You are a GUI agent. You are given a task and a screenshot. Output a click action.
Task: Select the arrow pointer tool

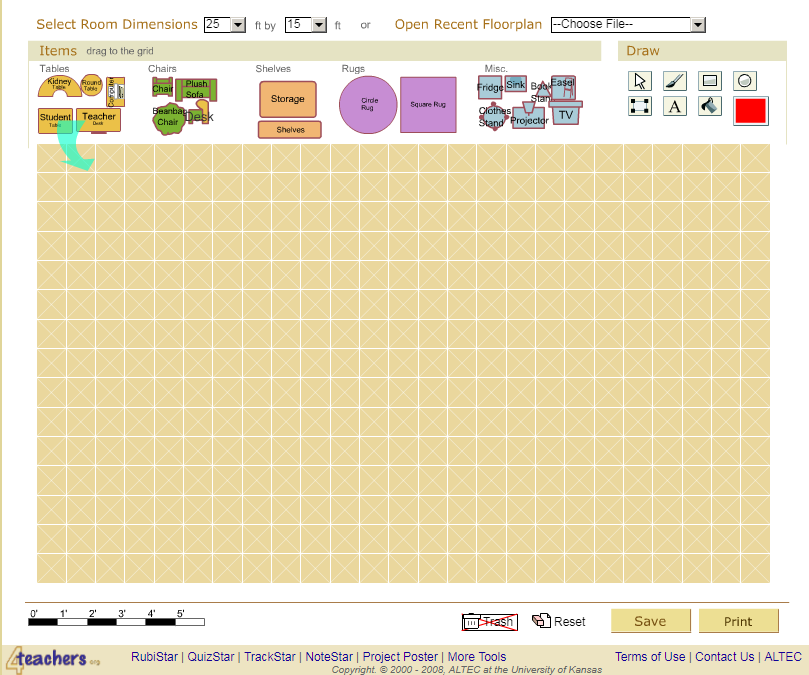[x=641, y=81]
